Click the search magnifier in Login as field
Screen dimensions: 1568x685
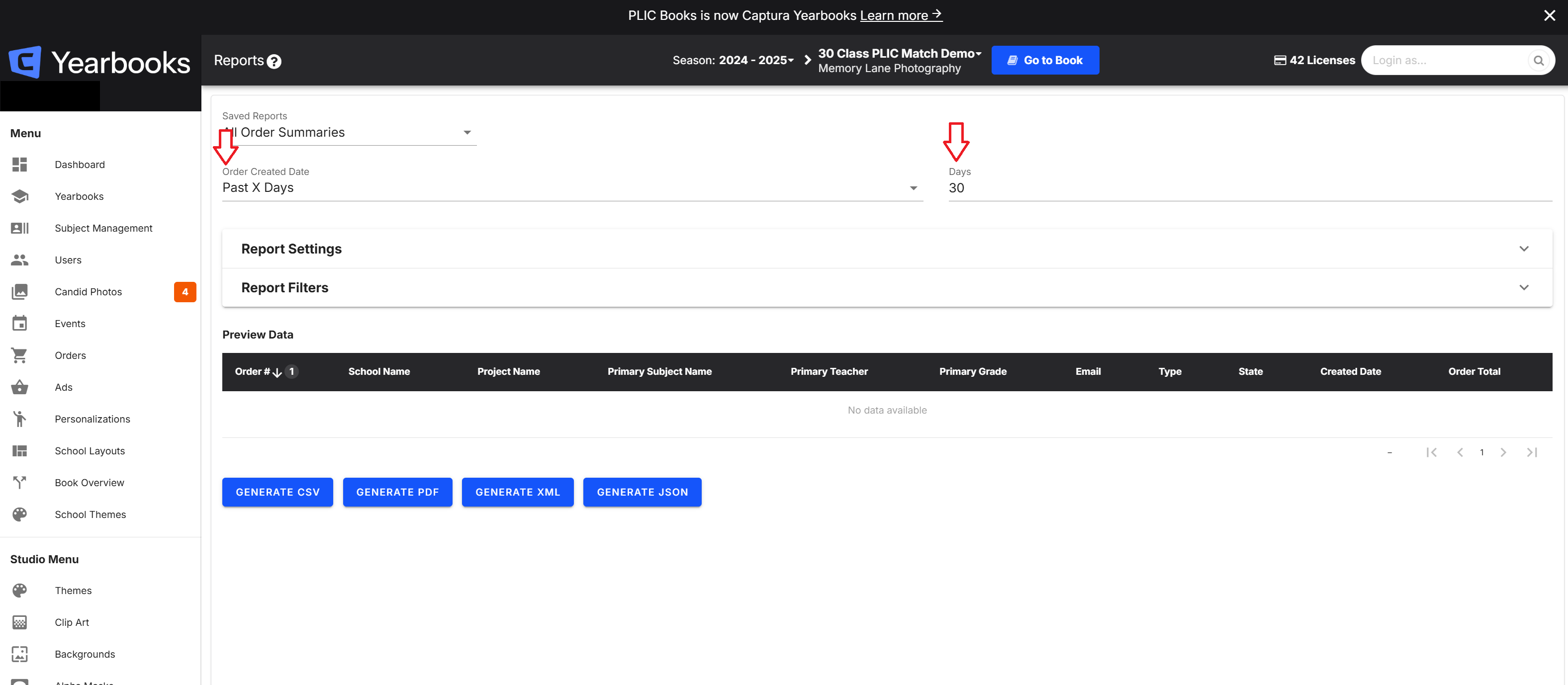tap(1538, 60)
